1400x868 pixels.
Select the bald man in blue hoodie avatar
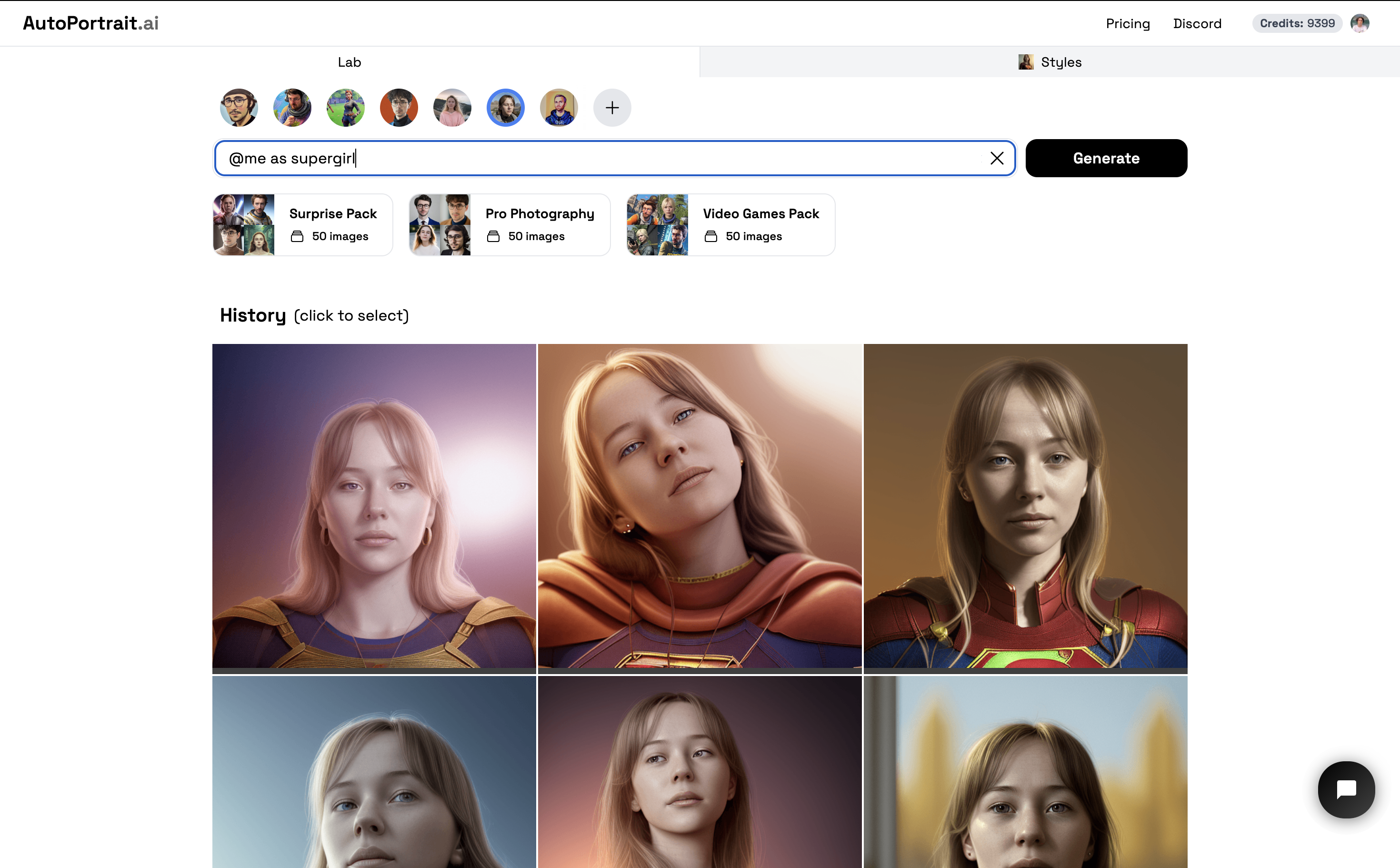pos(559,107)
